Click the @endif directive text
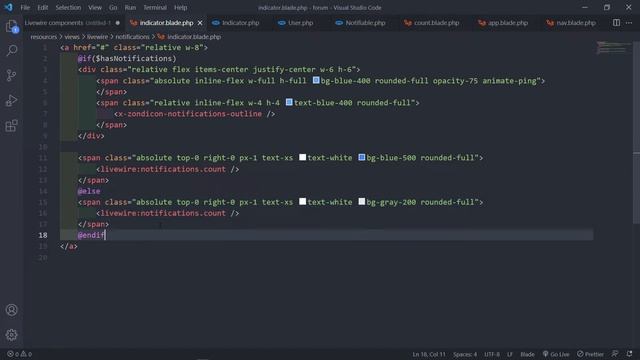 (x=91, y=235)
